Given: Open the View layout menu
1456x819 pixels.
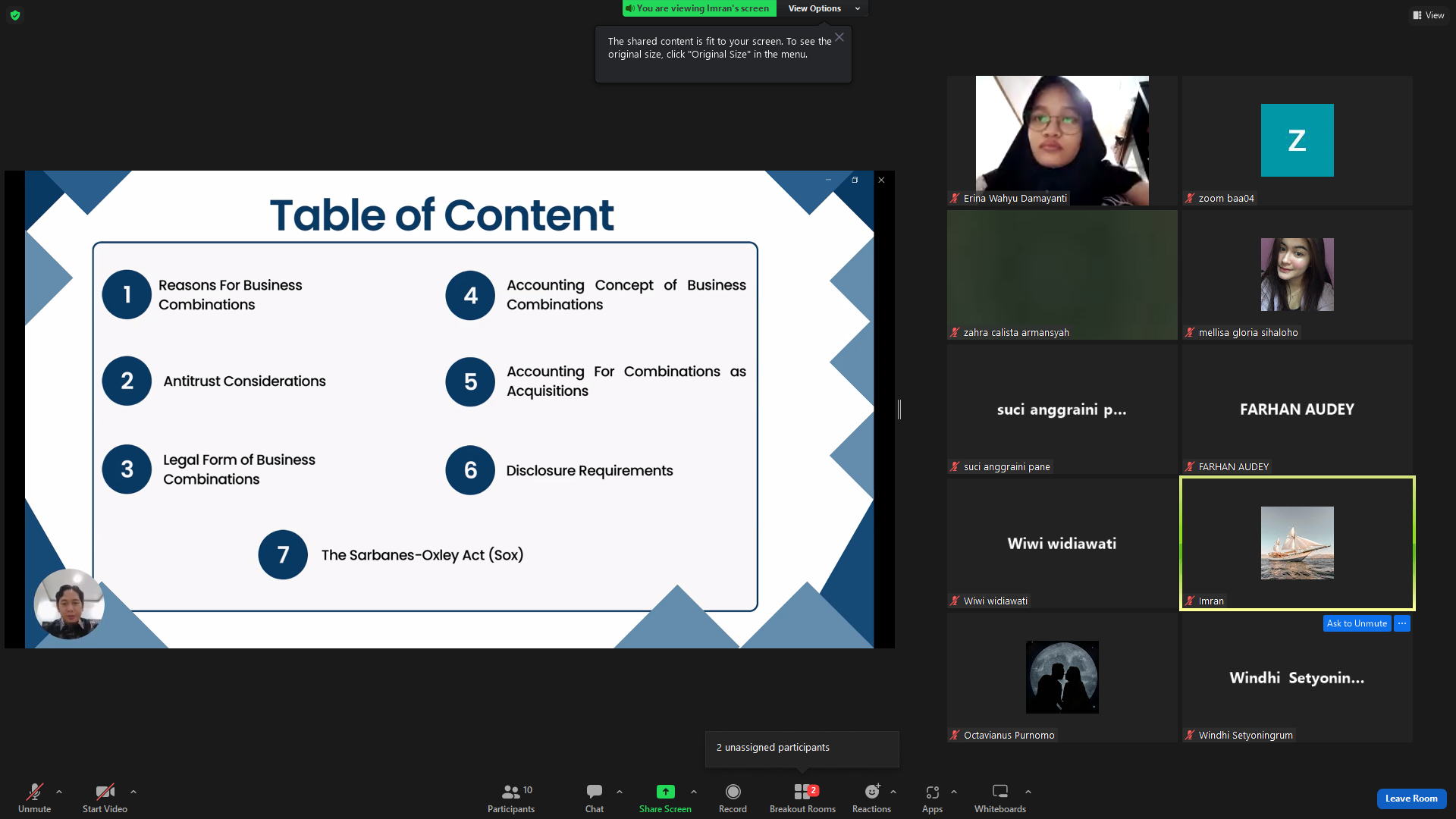Looking at the screenshot, I should pyautogui.click(x=1429, y=15).
